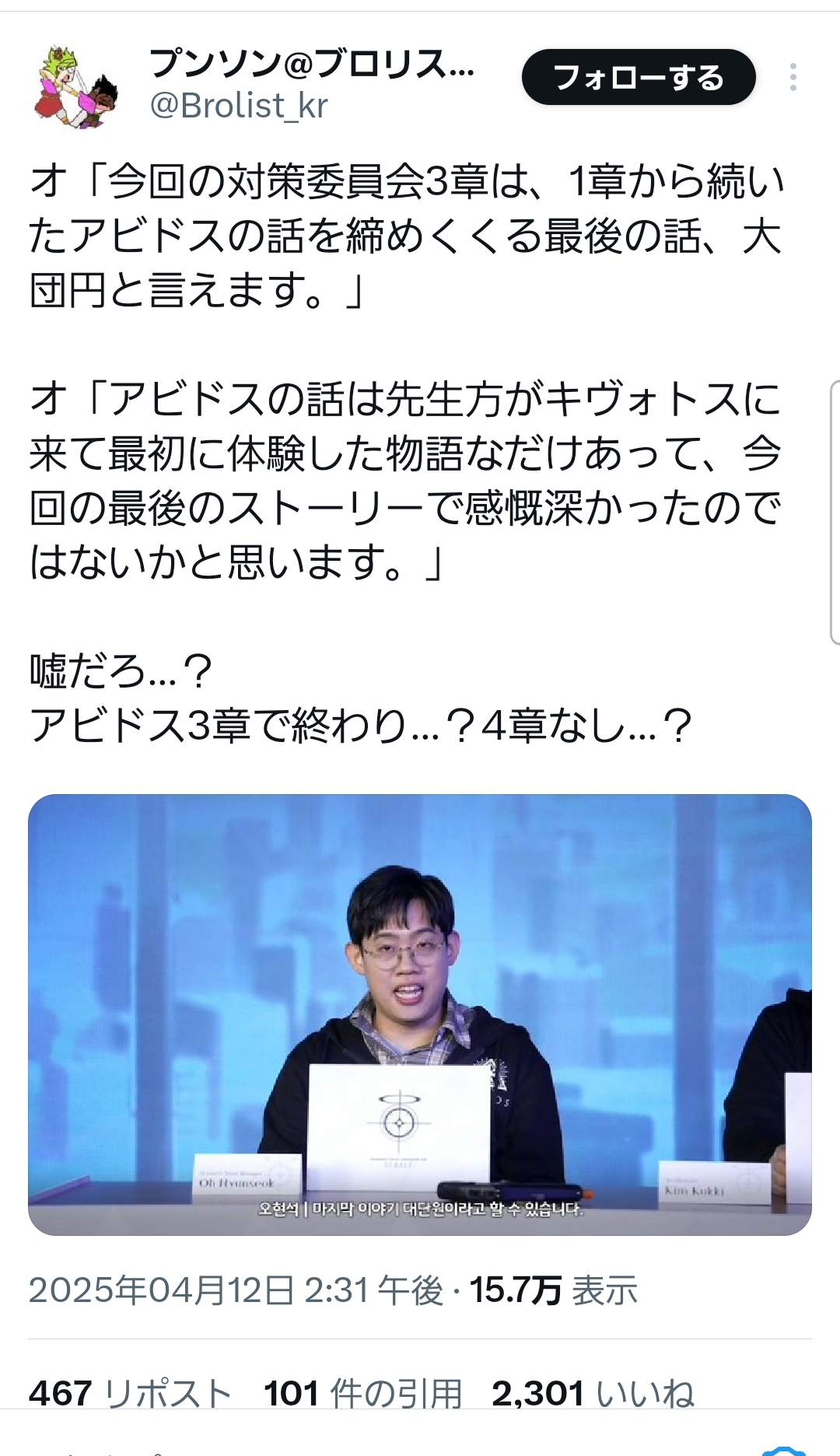Tap the Korean subtitle caption in image

point(420,1209)
